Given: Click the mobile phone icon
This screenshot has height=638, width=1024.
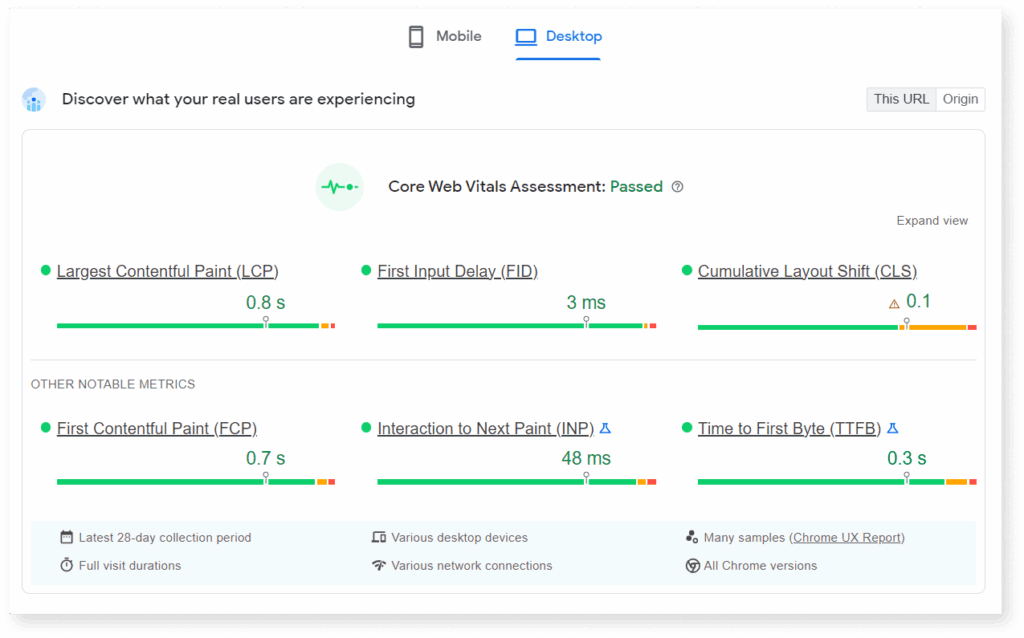Looking at the screenshot, I should (x=414, y=35).
